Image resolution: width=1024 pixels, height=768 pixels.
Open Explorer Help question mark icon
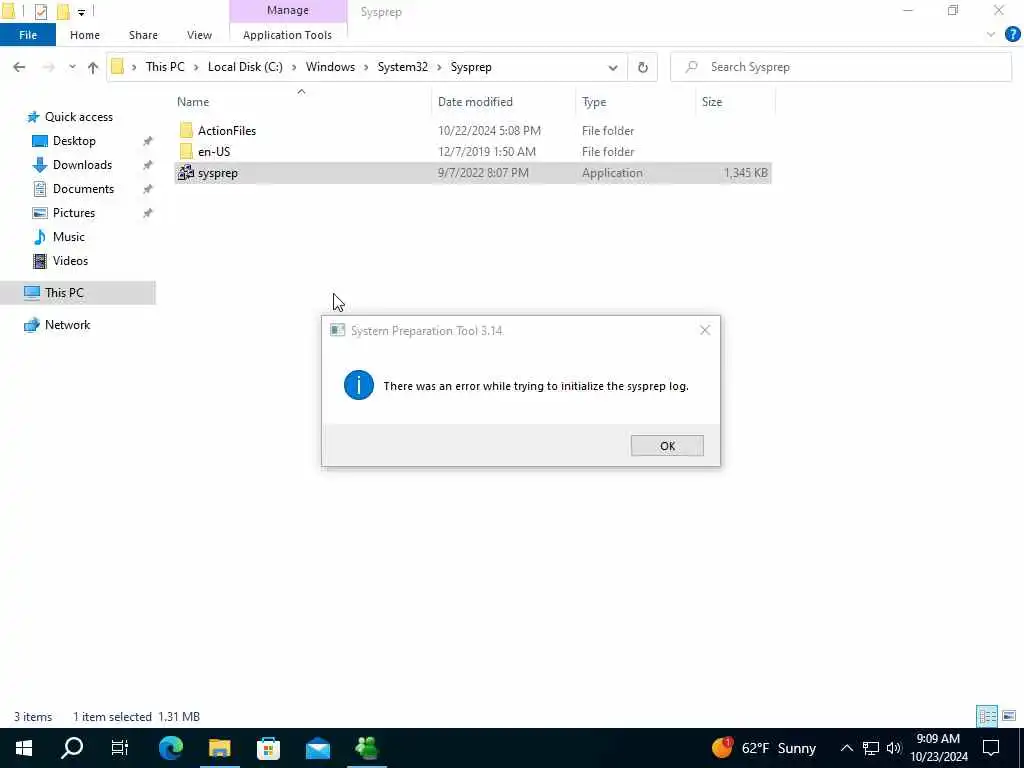coord(1012,35)
